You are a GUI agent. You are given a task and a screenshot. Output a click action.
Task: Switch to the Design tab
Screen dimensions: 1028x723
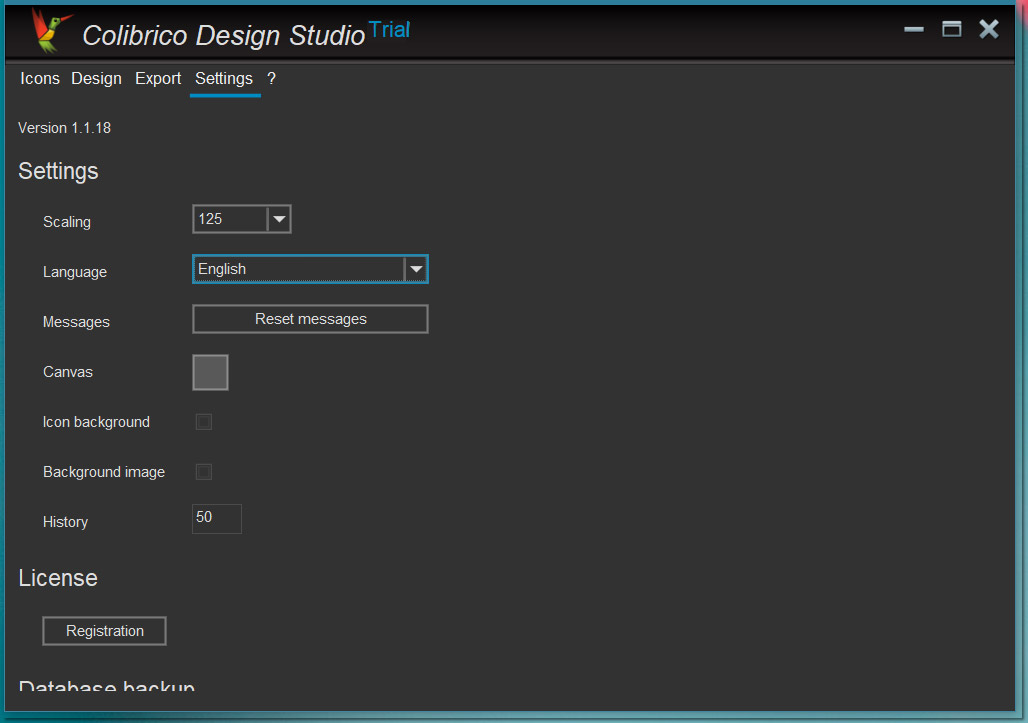click(x=96, y=79)
